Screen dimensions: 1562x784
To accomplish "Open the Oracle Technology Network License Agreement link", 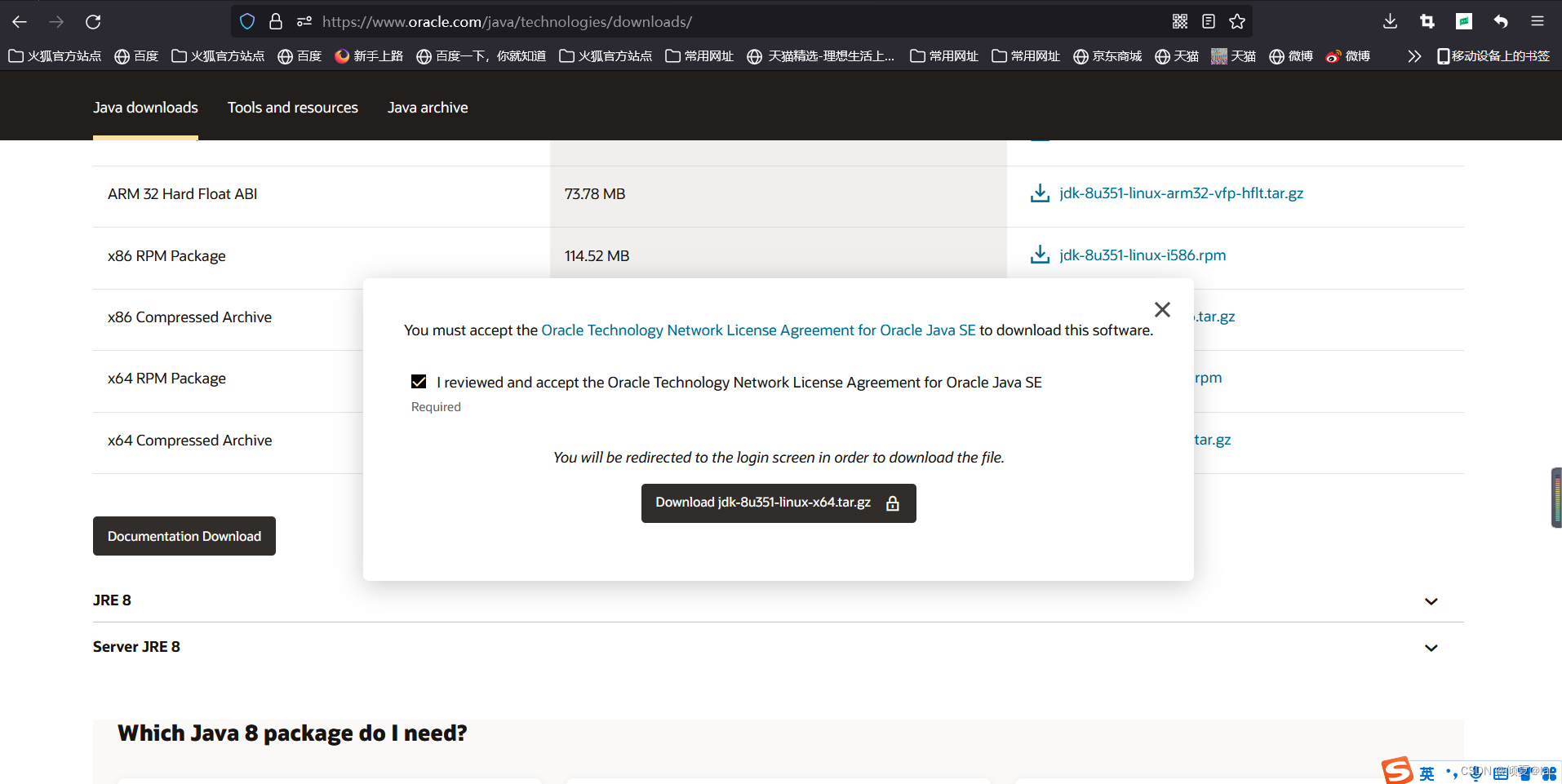I will tap(759, 330).
